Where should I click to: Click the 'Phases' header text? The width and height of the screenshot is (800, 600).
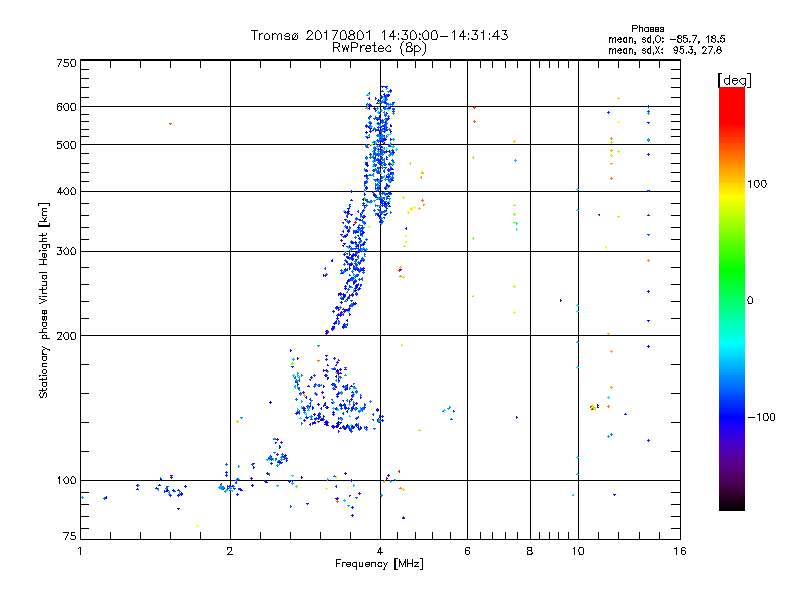click(647, 29)
